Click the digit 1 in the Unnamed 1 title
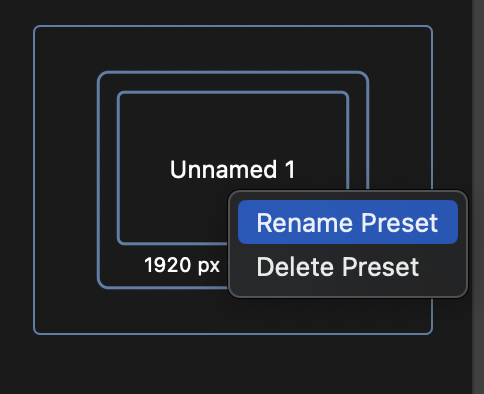Image resolution: width=484 pixels, height=394 pixels. click(290, 169)
